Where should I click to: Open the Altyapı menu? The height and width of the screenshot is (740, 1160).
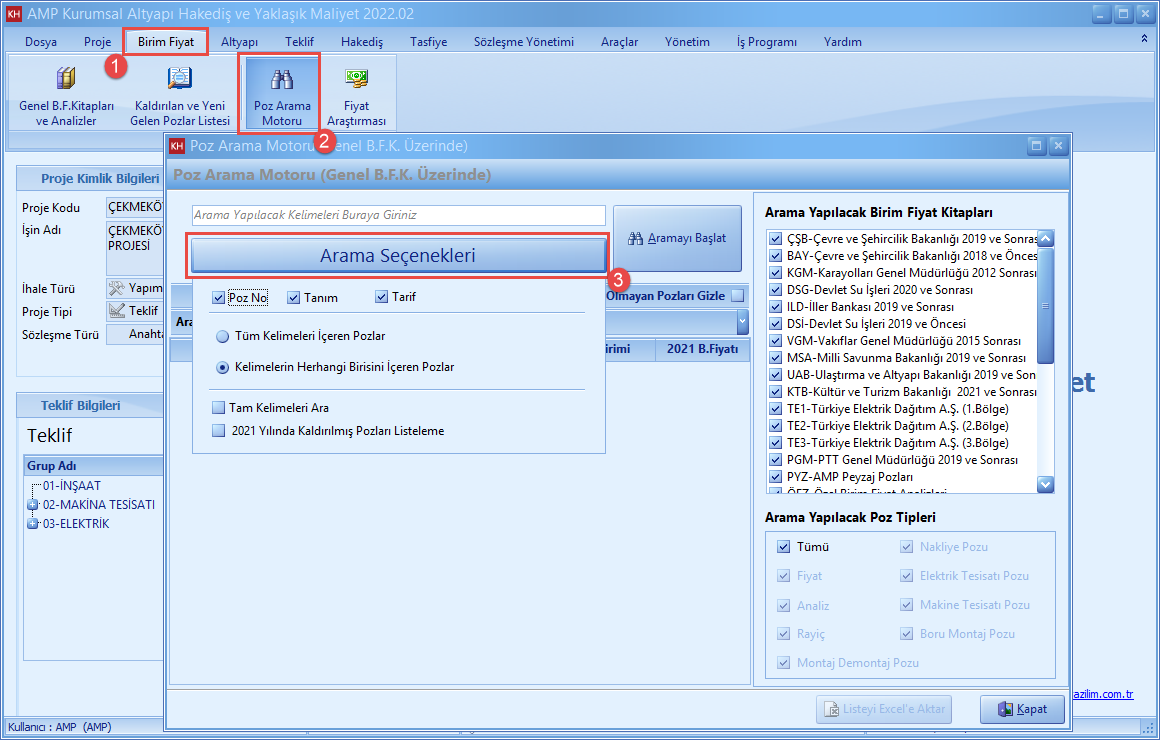(x=240, y=41)
